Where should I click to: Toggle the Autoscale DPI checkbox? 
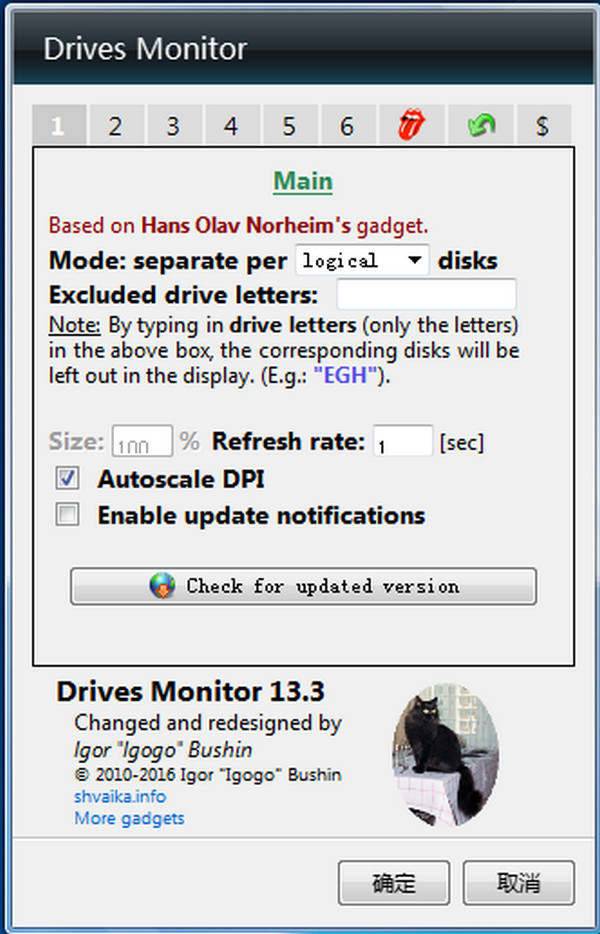pos(67,478)
